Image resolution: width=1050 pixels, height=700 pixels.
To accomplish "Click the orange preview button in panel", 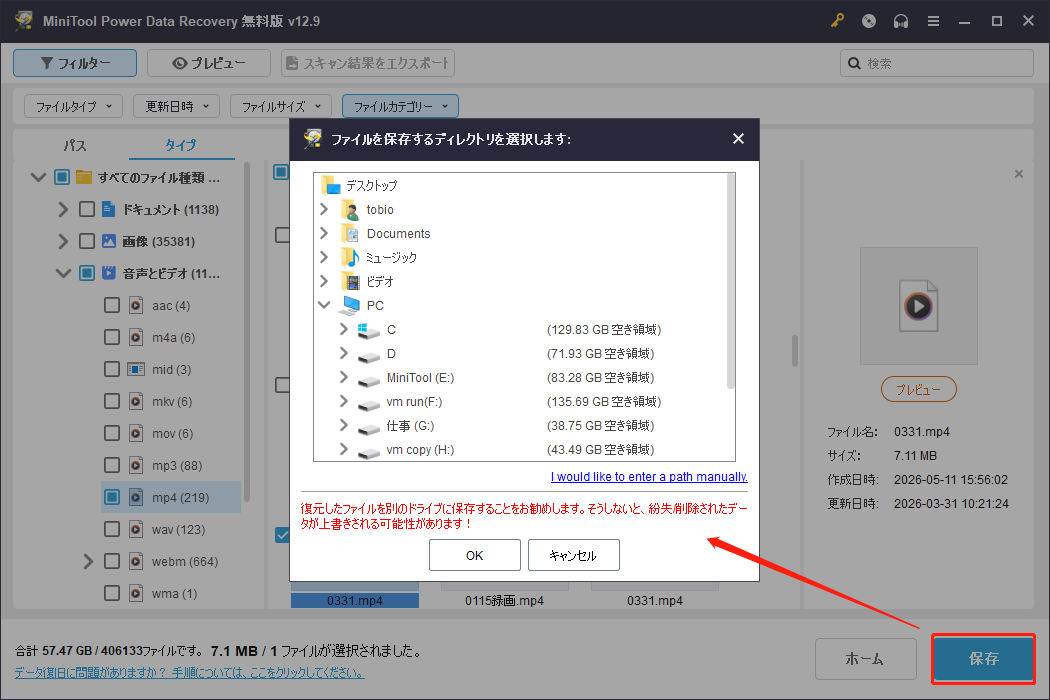I will 918,389.
